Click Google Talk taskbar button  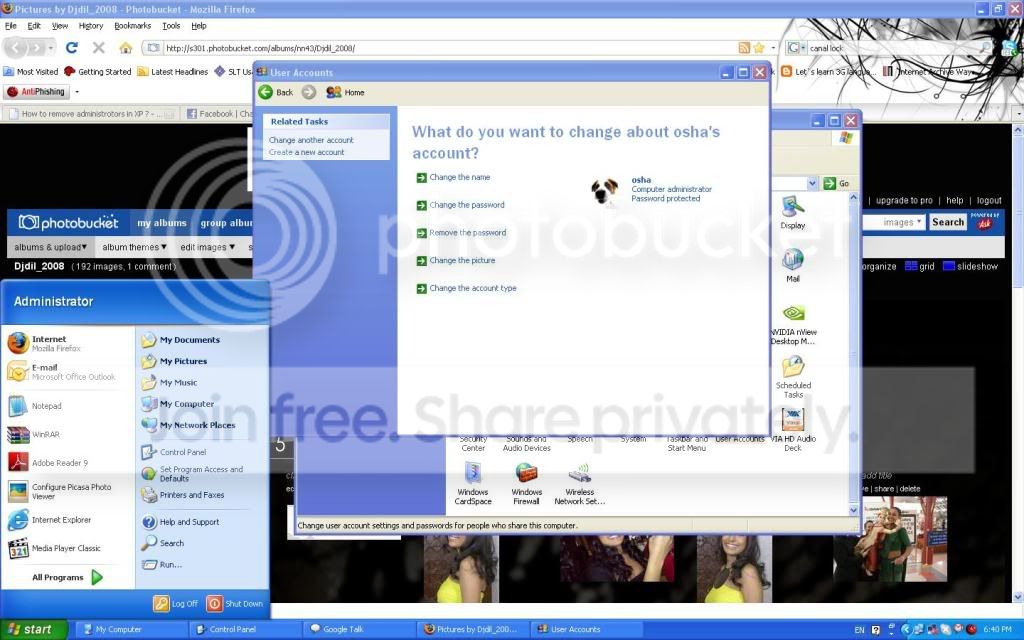[x=358, y=630]
